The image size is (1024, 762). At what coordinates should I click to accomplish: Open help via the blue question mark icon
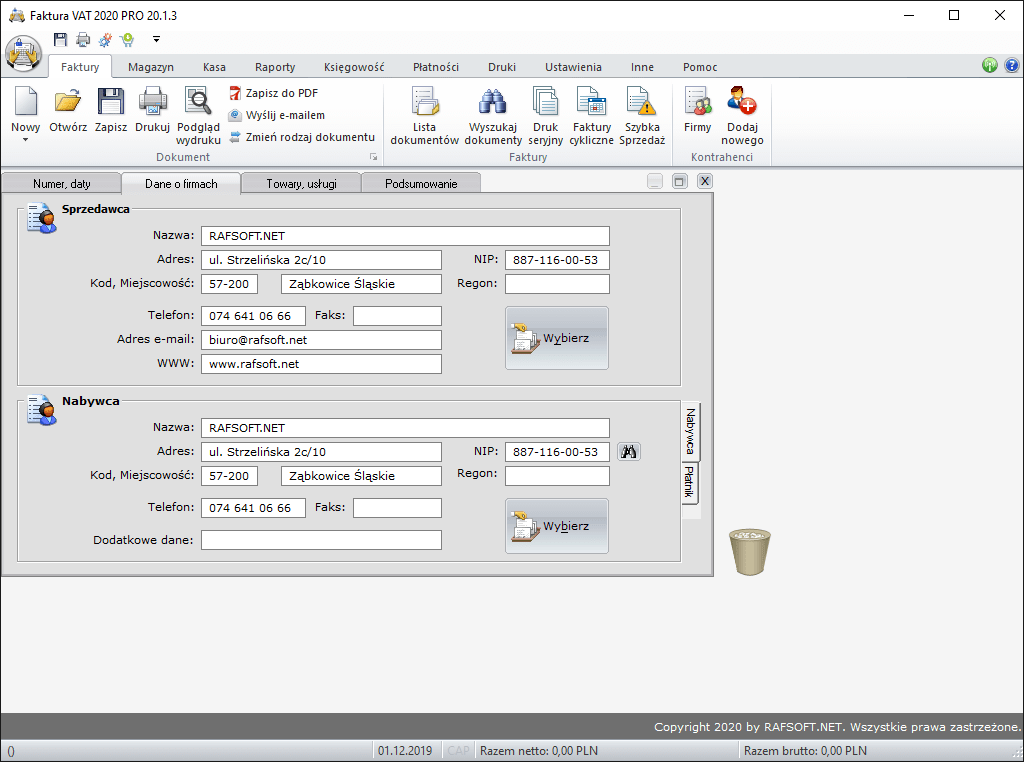tap(1012, 65)
